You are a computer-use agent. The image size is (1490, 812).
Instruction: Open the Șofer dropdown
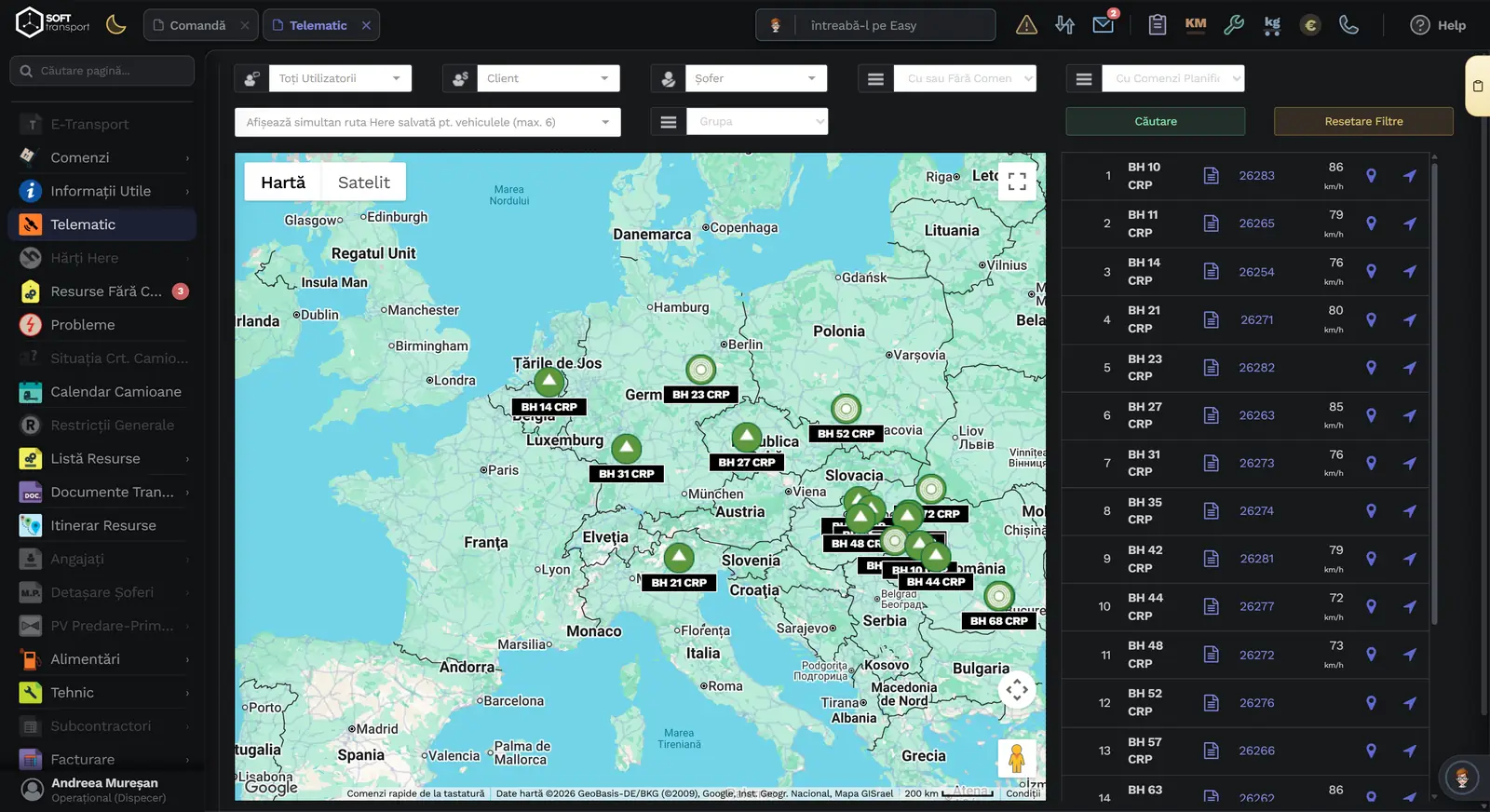point(755,78)
